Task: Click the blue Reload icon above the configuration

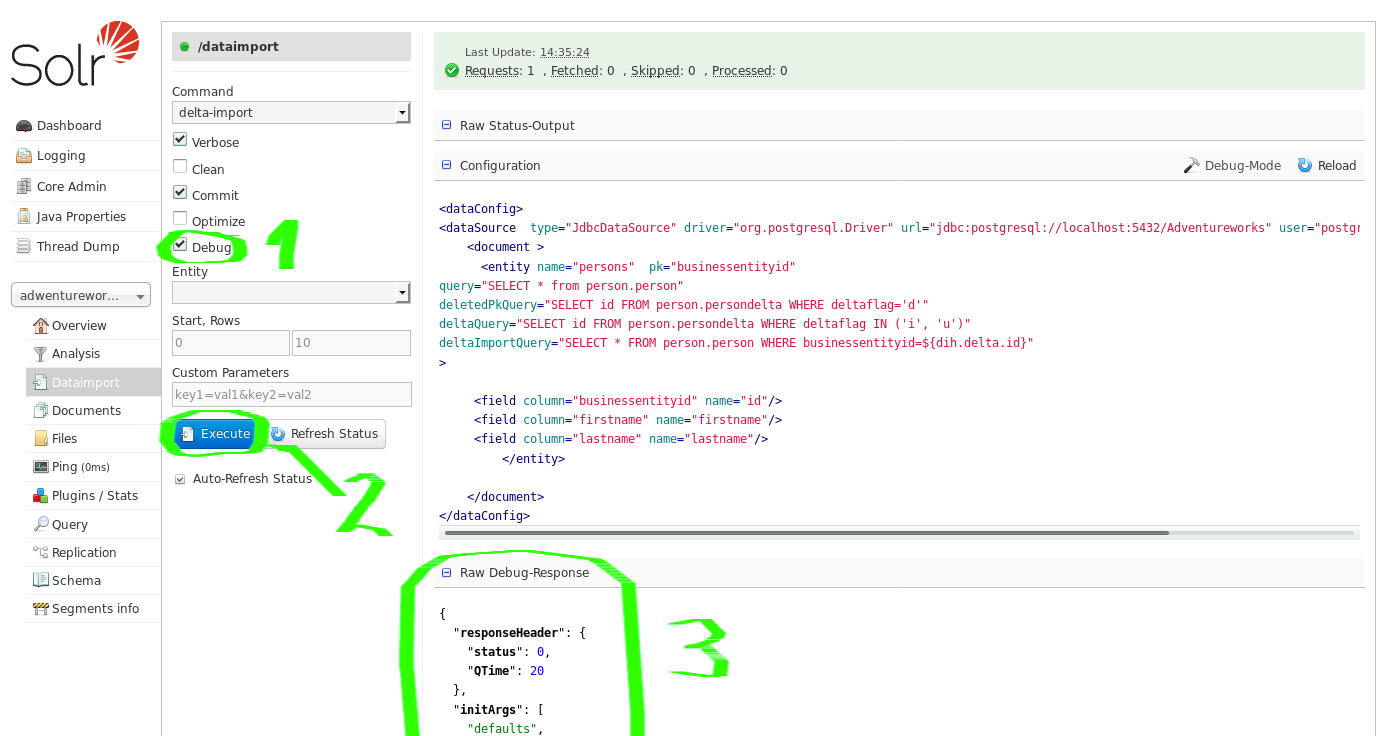Action: click(1304, 165)
